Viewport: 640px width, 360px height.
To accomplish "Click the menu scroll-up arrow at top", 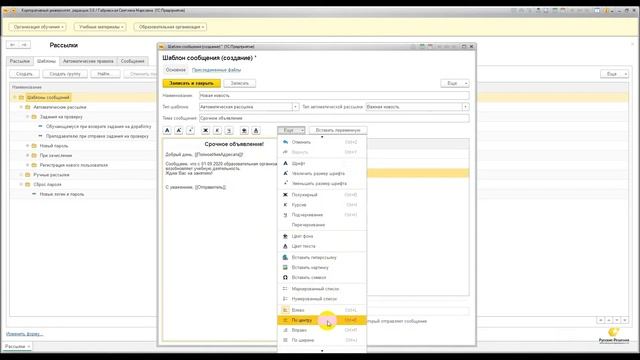I will coord(322,137).
